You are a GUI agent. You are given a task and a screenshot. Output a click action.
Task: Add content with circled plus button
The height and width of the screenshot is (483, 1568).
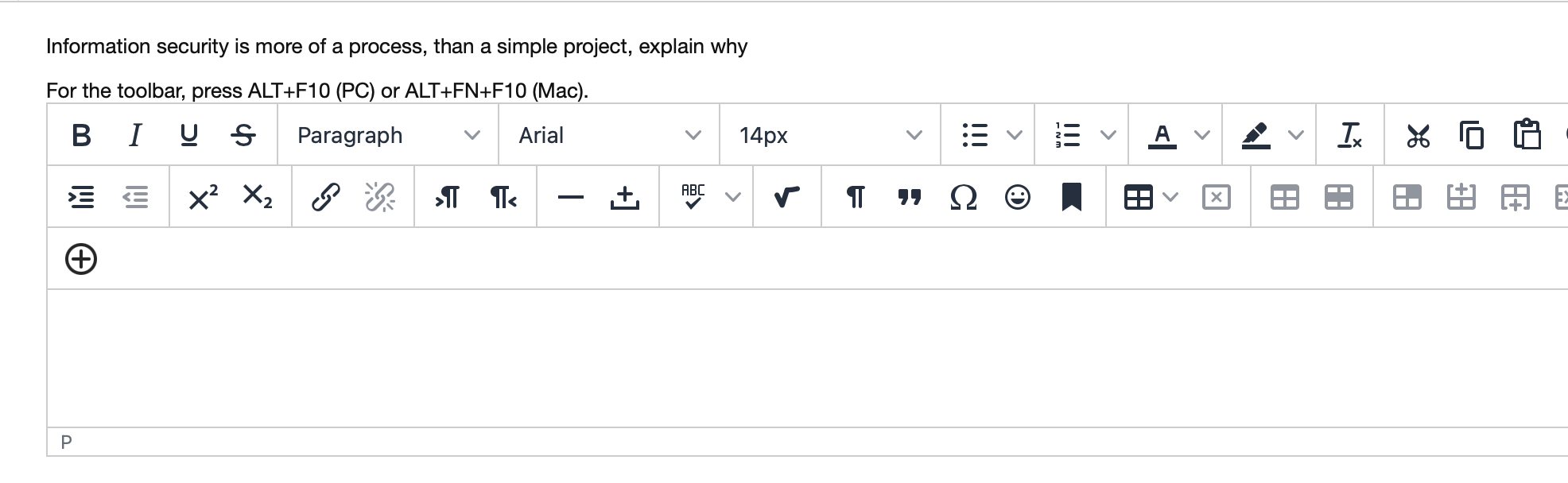pos(81,259)
